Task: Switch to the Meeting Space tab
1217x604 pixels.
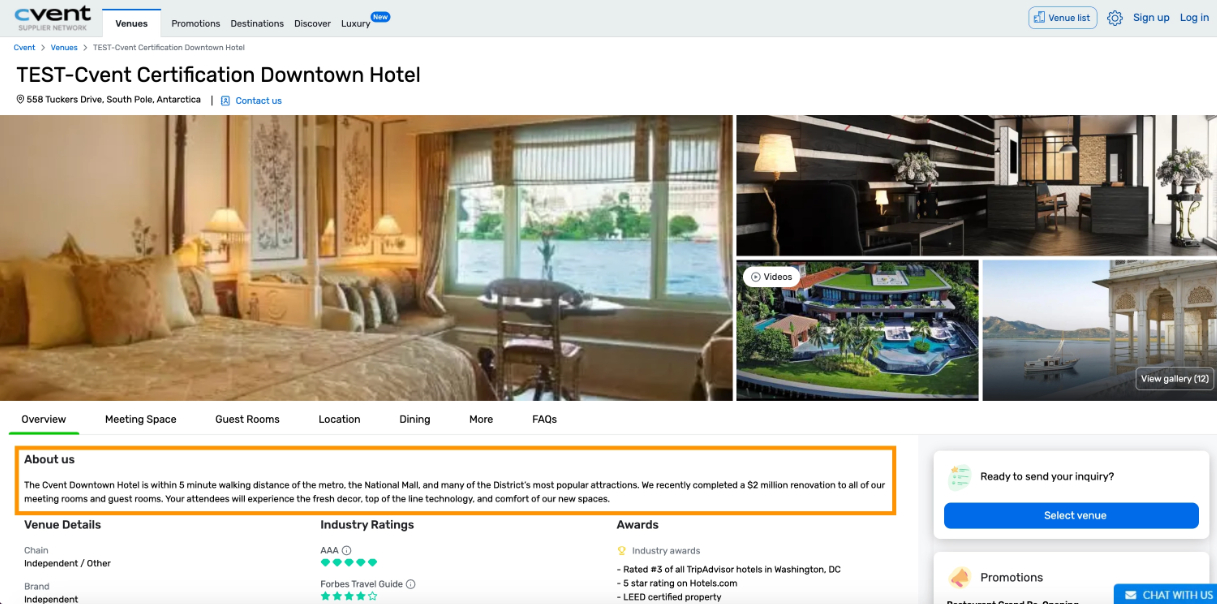Action: pos(141,419)
